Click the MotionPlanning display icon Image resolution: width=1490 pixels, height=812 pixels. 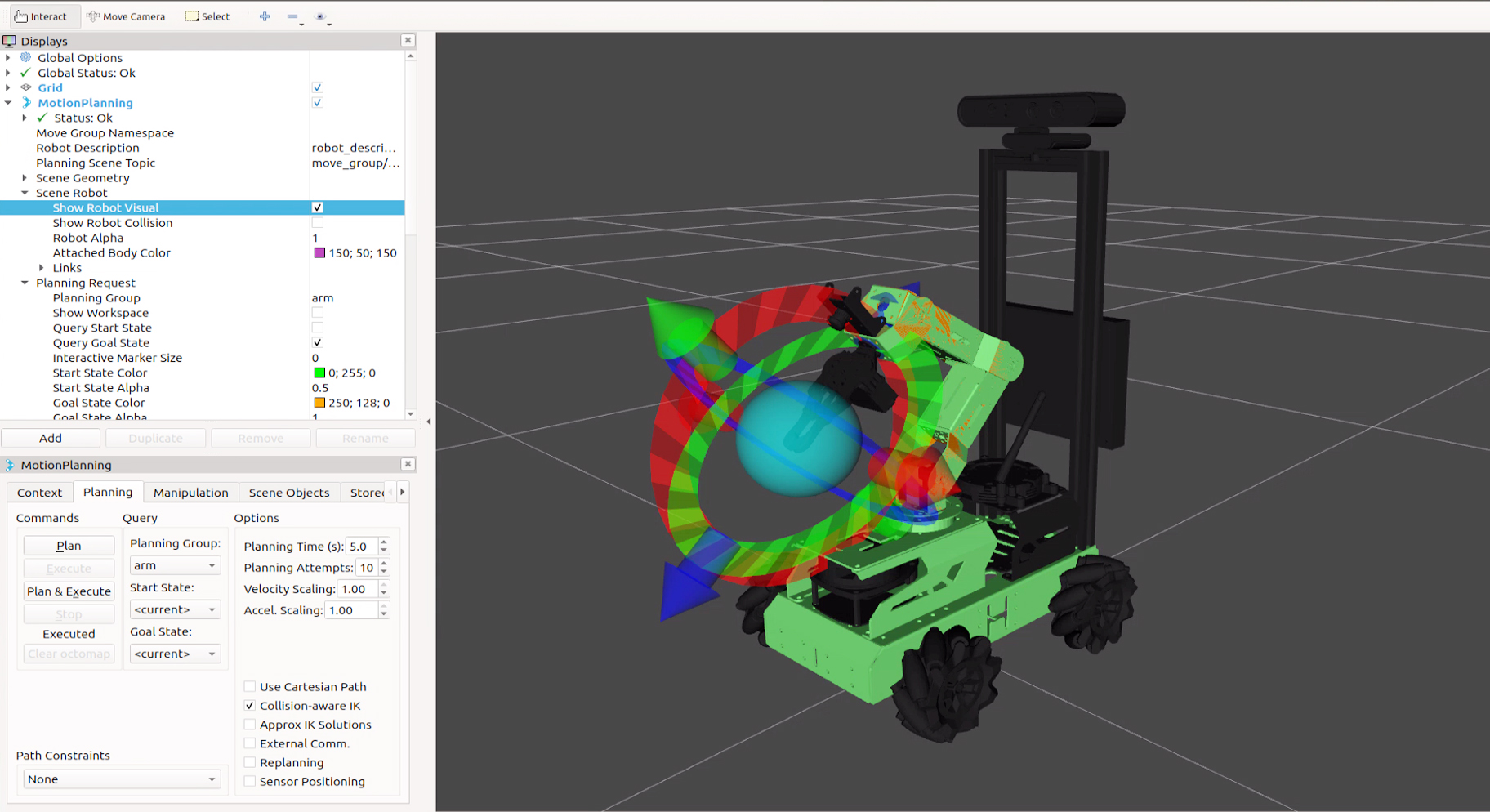(26, 102)
